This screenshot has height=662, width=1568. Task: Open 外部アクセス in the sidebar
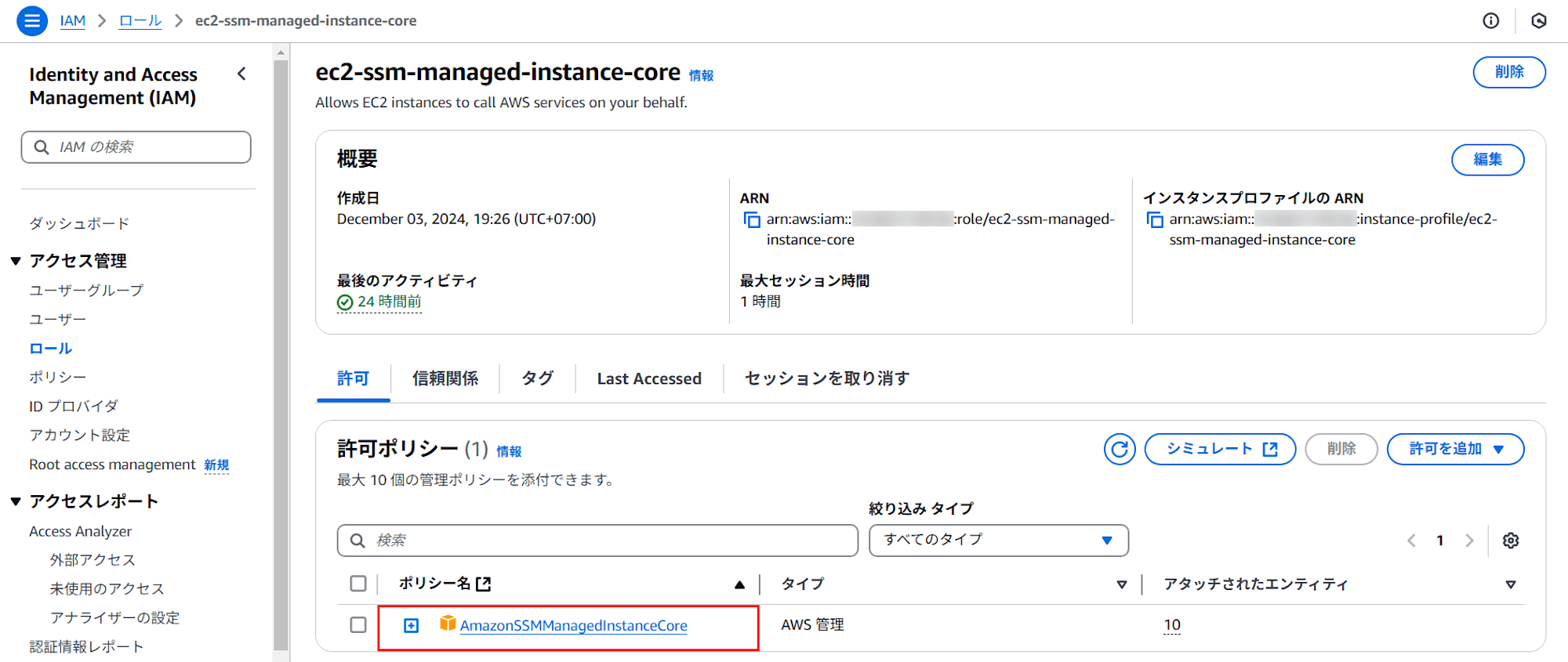(x=93, y=560)
